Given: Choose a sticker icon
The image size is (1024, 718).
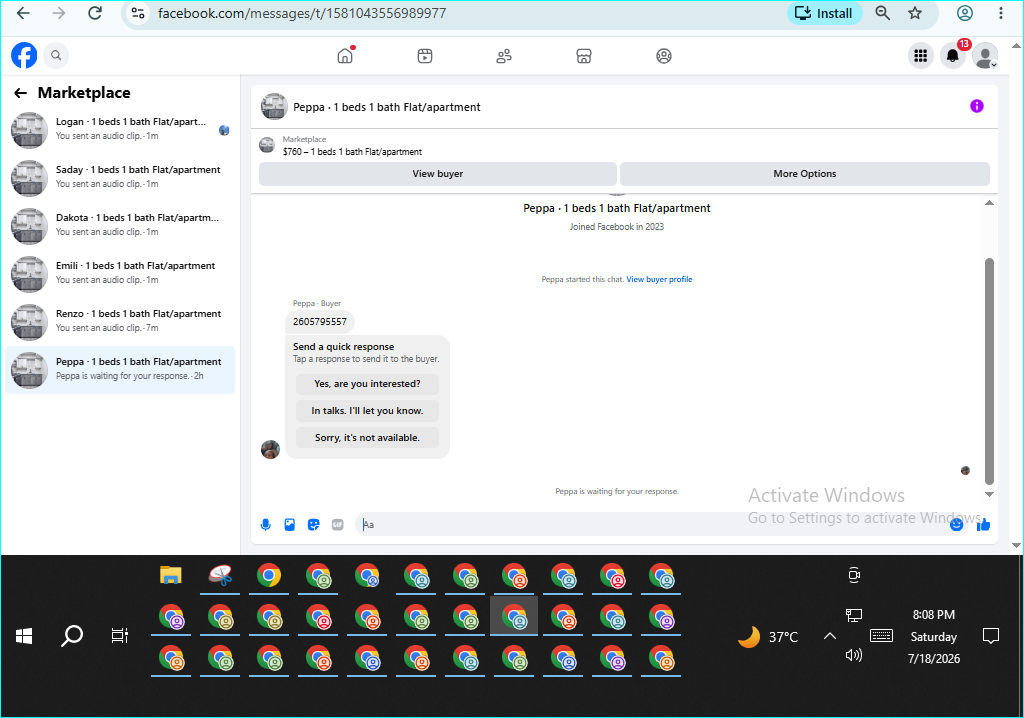Looking at the screenshot, I should (314, 525).
